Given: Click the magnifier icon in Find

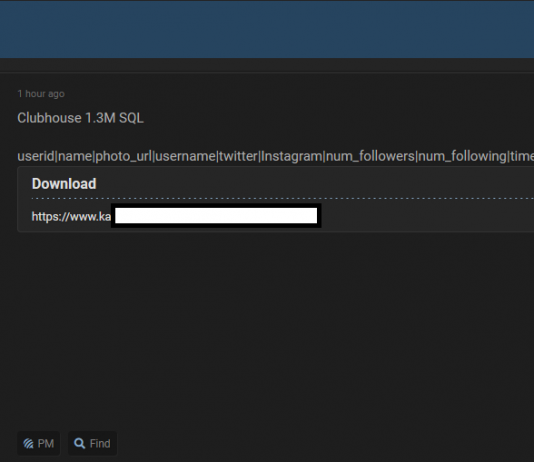Looking at the screenshot, I should 80,443.
